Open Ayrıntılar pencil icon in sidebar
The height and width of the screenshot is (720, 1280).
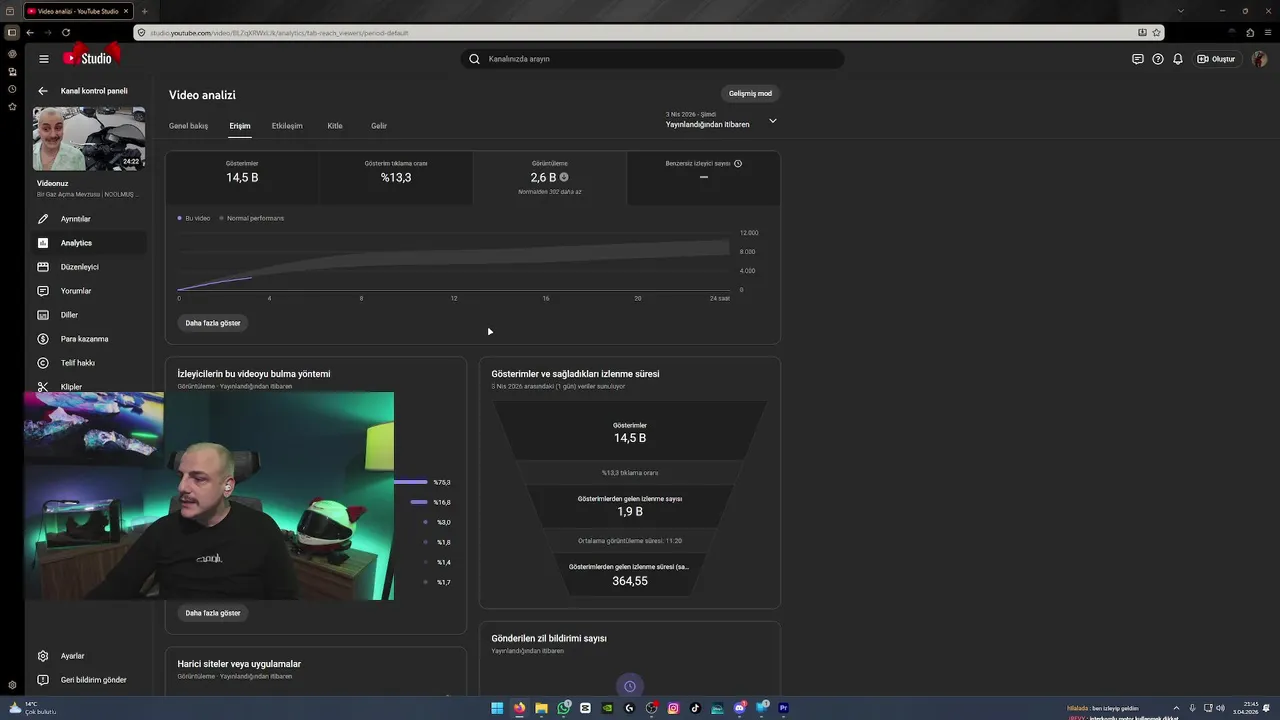click(43, 219)
